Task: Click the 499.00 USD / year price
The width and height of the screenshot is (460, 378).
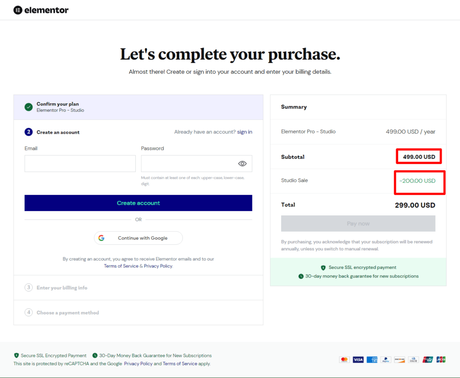Action: coord(410,132)
